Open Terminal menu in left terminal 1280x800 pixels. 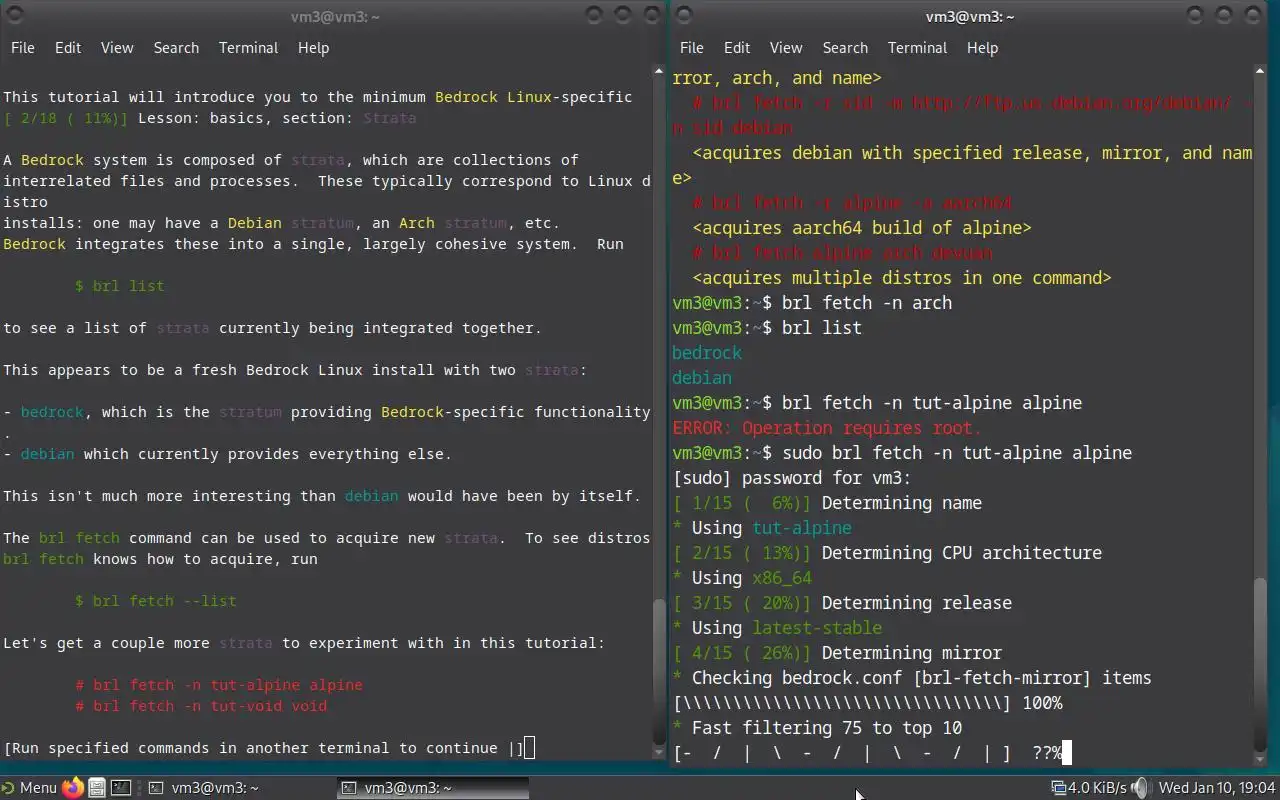click(248, 48)
